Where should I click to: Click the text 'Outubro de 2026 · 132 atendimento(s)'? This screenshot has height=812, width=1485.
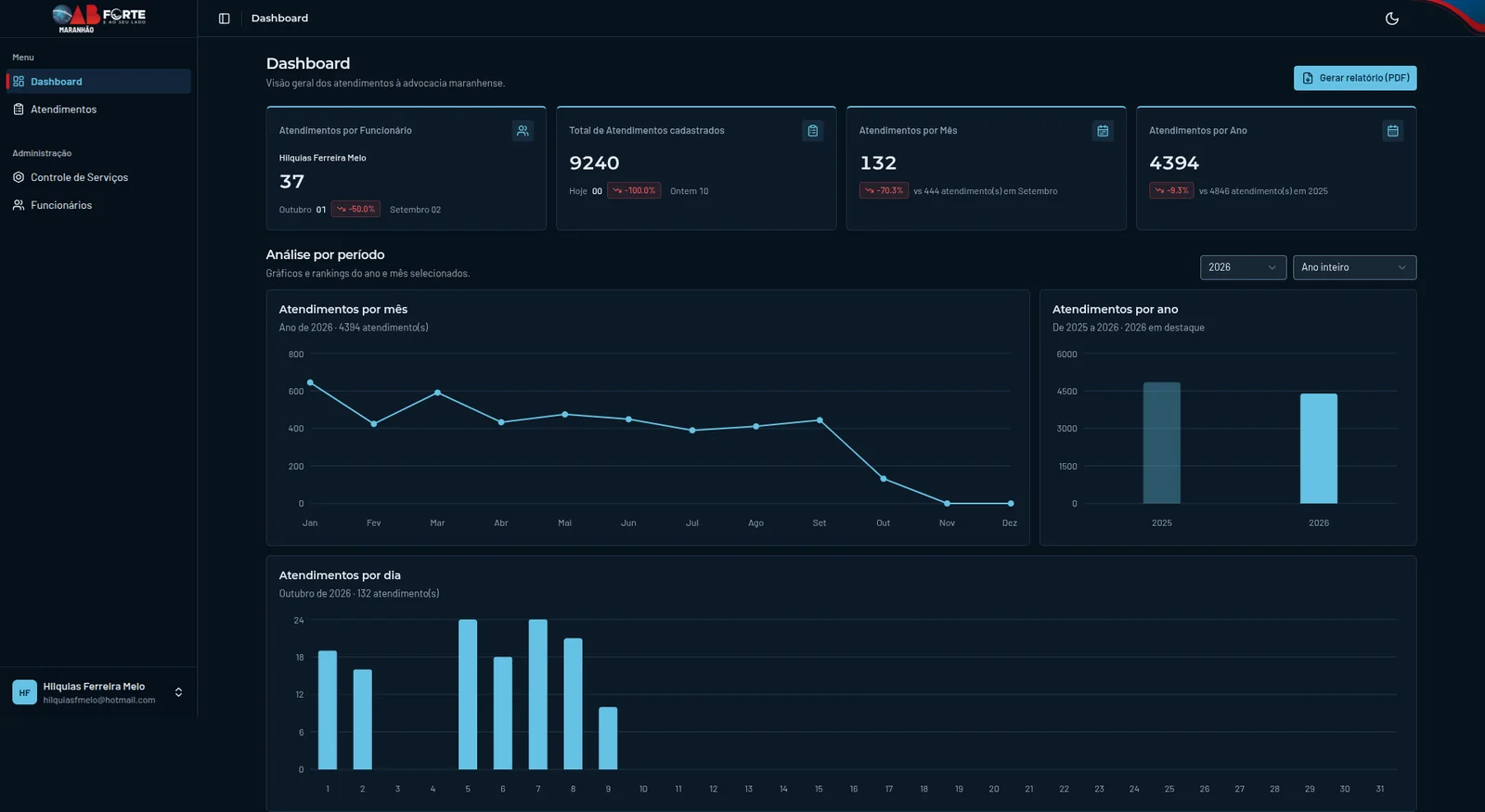pos(359,594)
